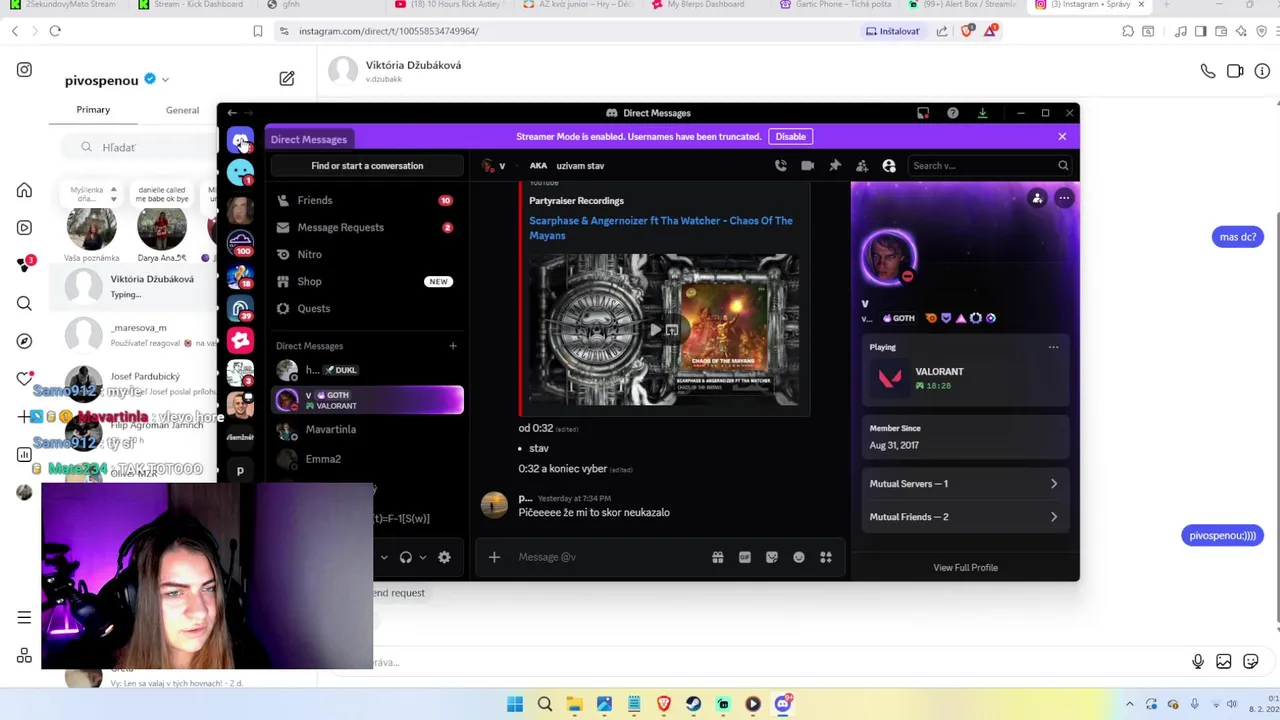Open the emoji picker in Discord

(799, 557)
